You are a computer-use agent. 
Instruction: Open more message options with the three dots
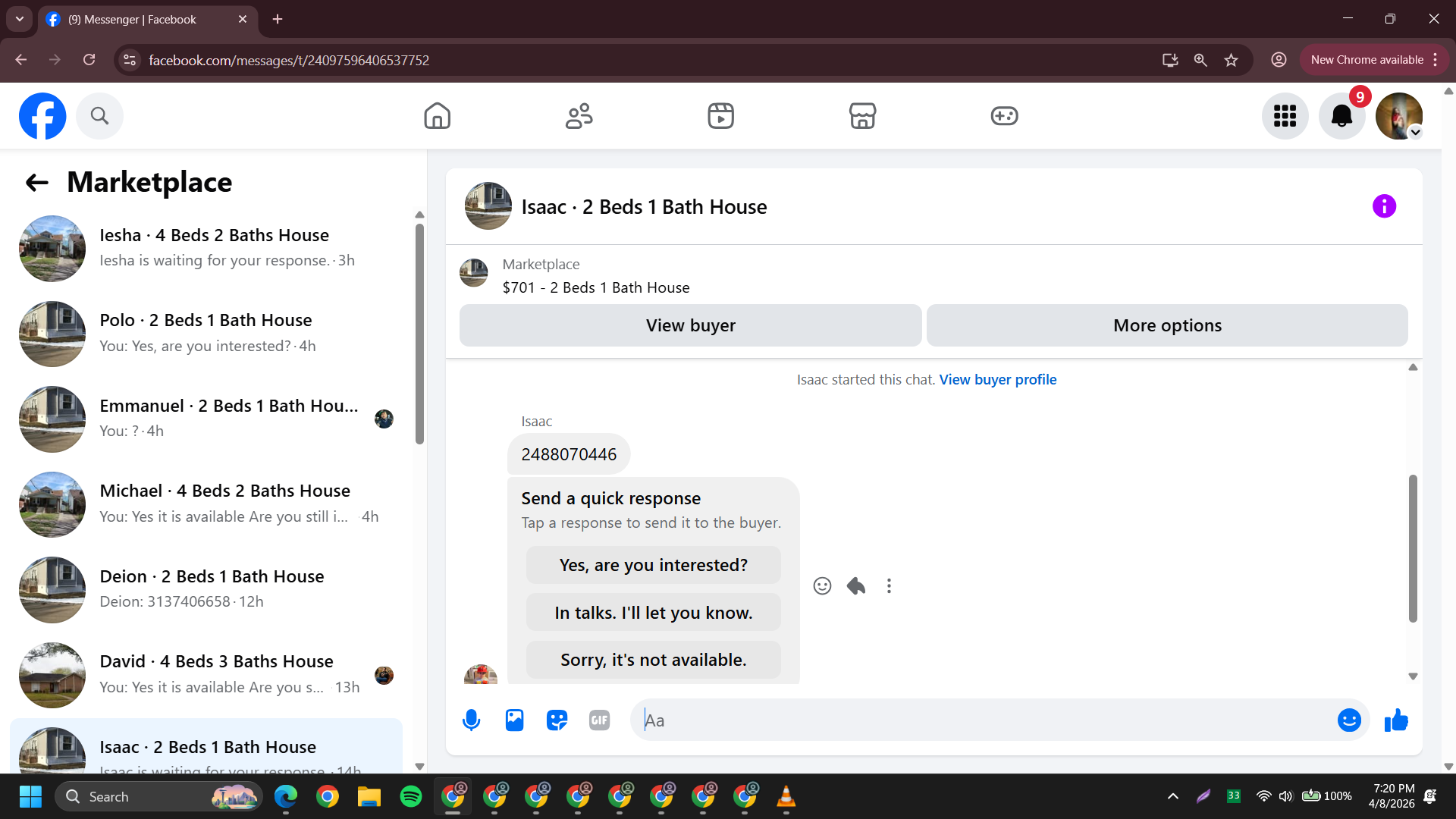[889, 586]
